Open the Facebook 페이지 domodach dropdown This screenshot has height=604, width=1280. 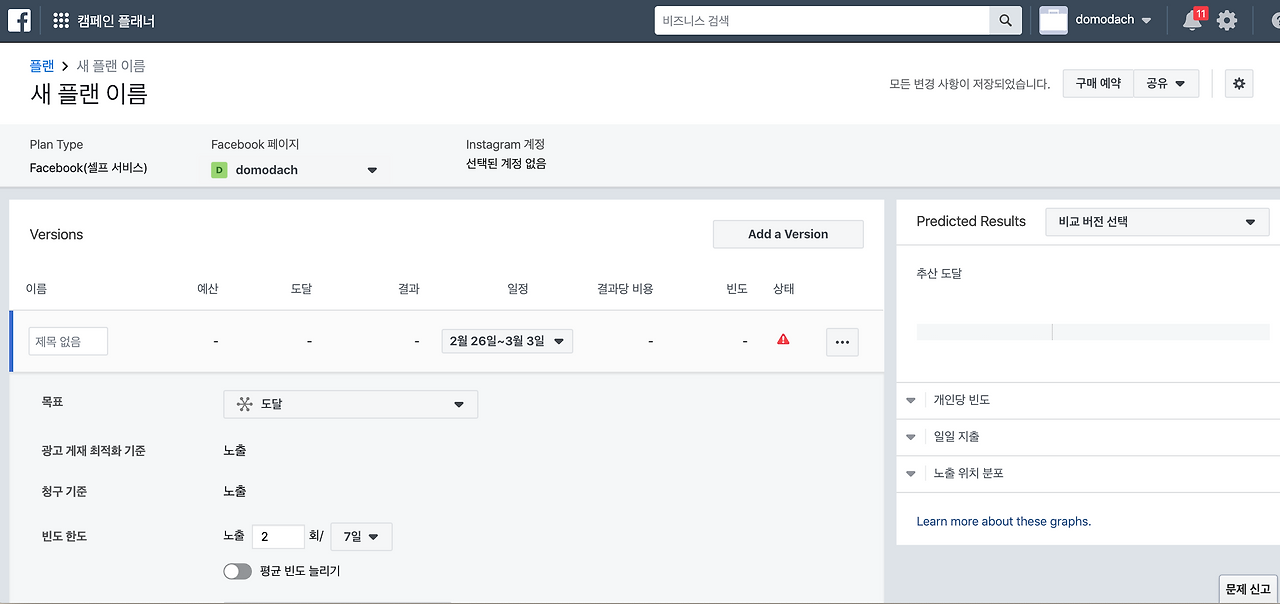click(x=295, y=170)
